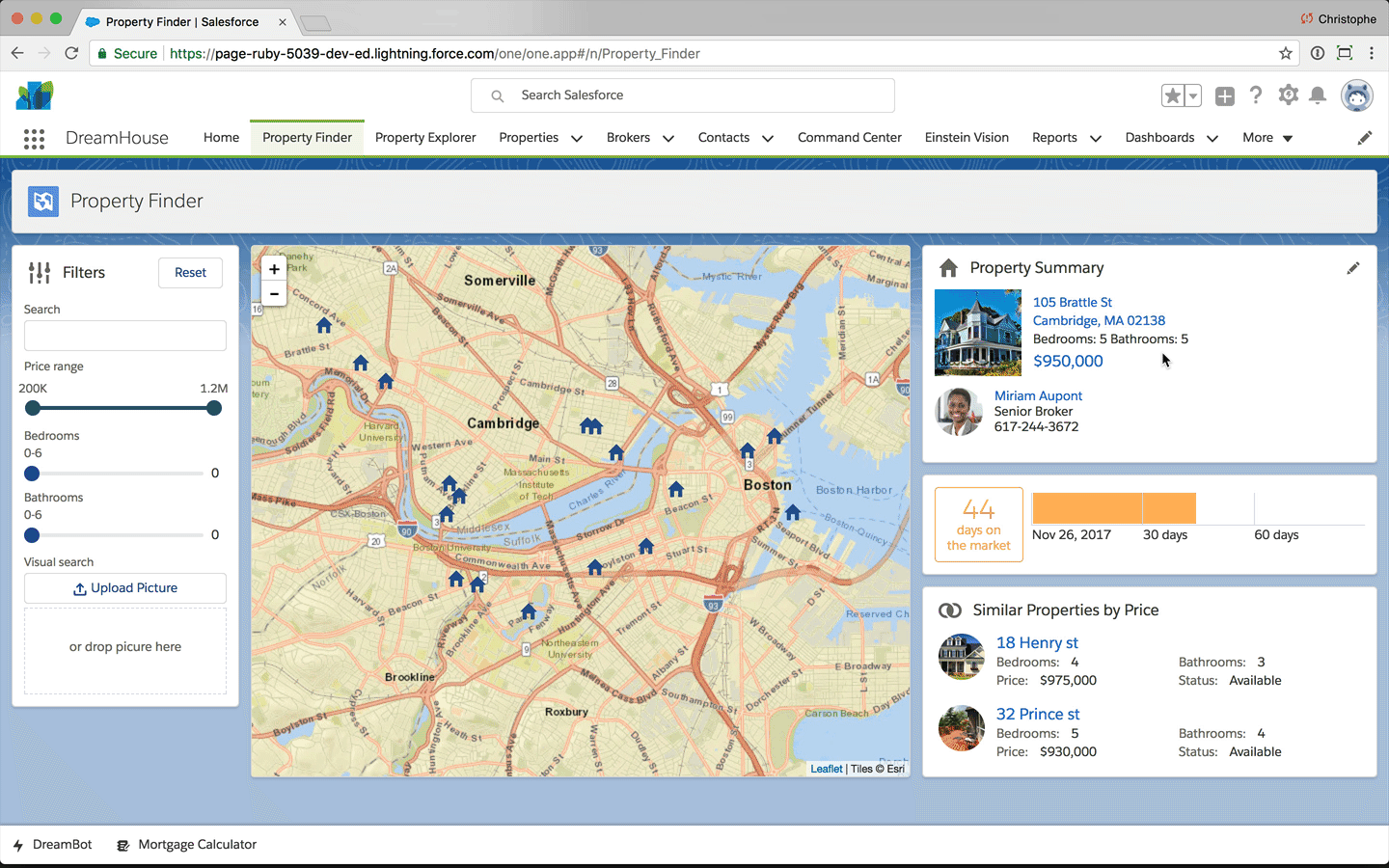
Task: Expand the Properties tab dropdown chevron
Action: pyautogui.click(x=577, y=139)
